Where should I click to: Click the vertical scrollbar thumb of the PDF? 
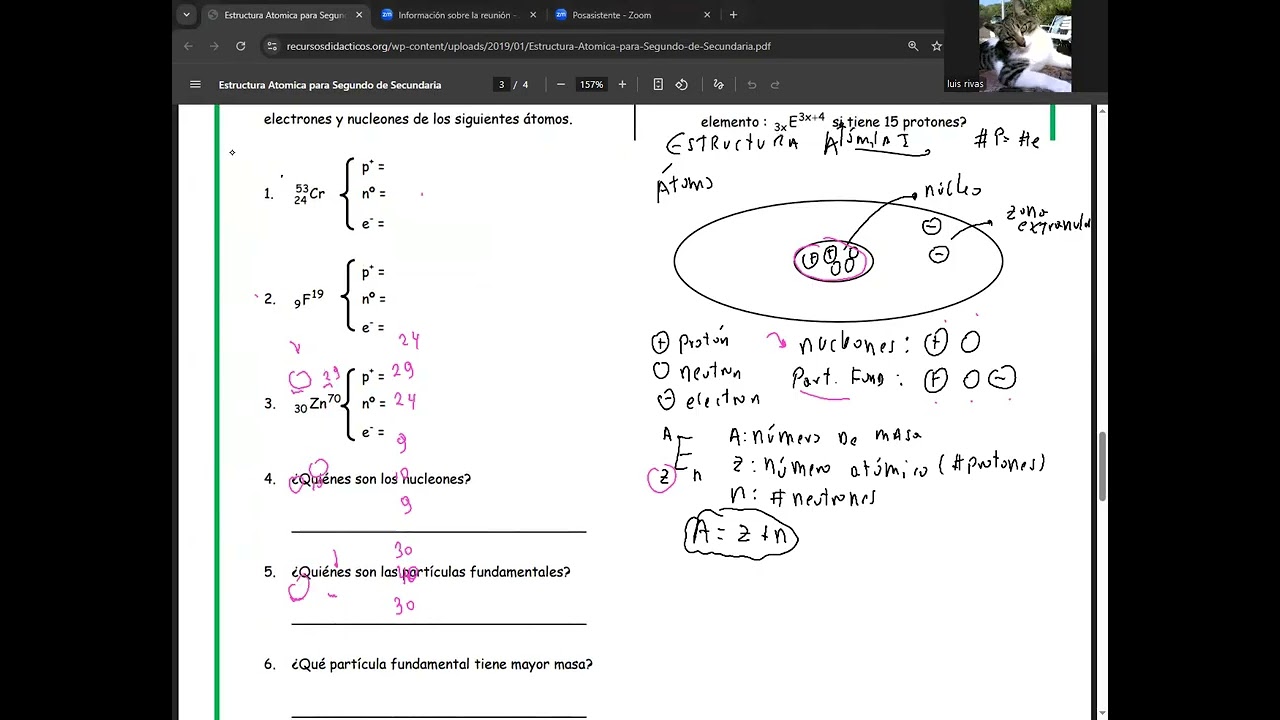[1103, 467]
